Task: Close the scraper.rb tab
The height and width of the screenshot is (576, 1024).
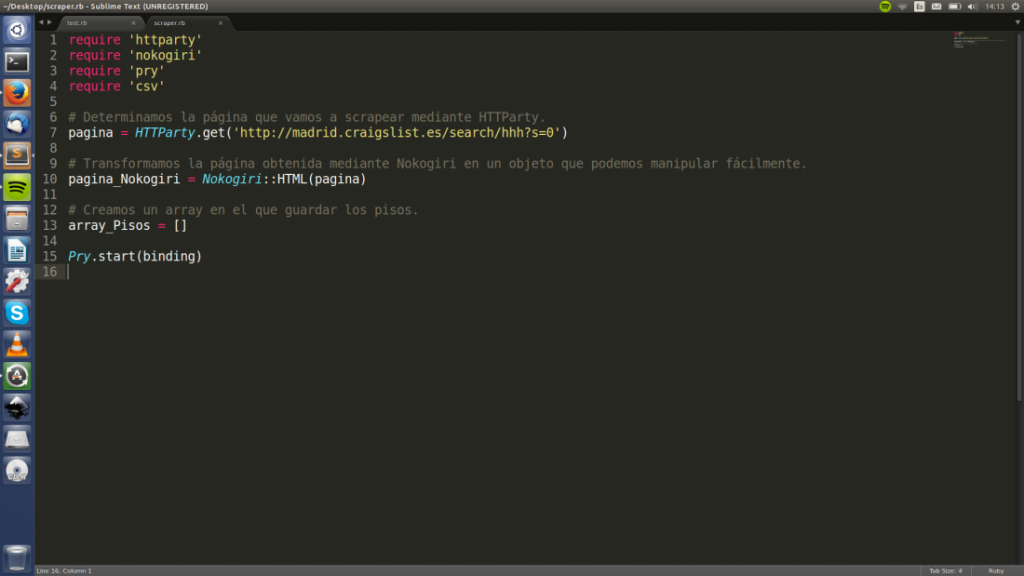Action: (x=220, y=22)
